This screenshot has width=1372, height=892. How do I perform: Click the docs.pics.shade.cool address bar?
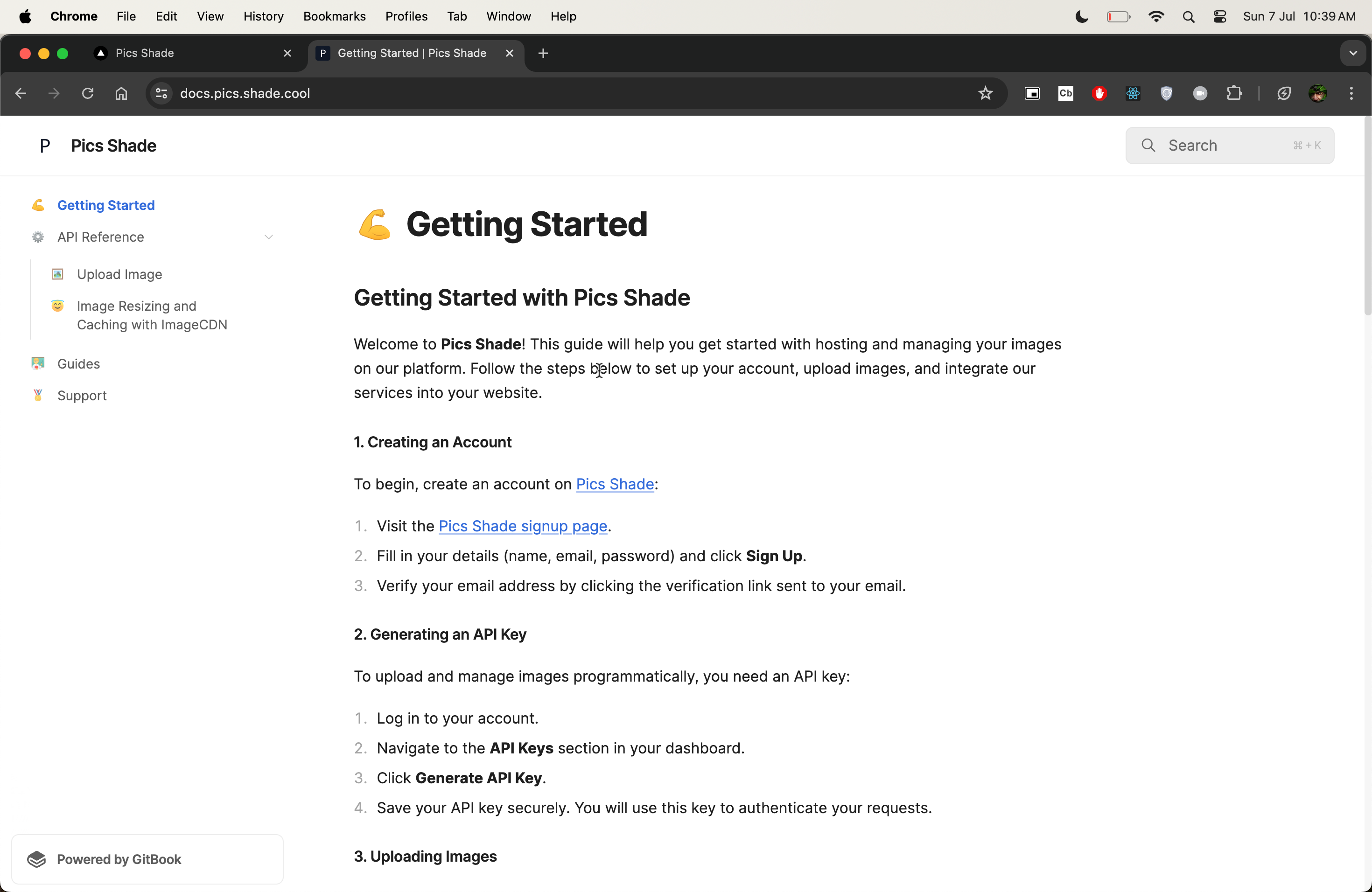click(x=576, y=93)
